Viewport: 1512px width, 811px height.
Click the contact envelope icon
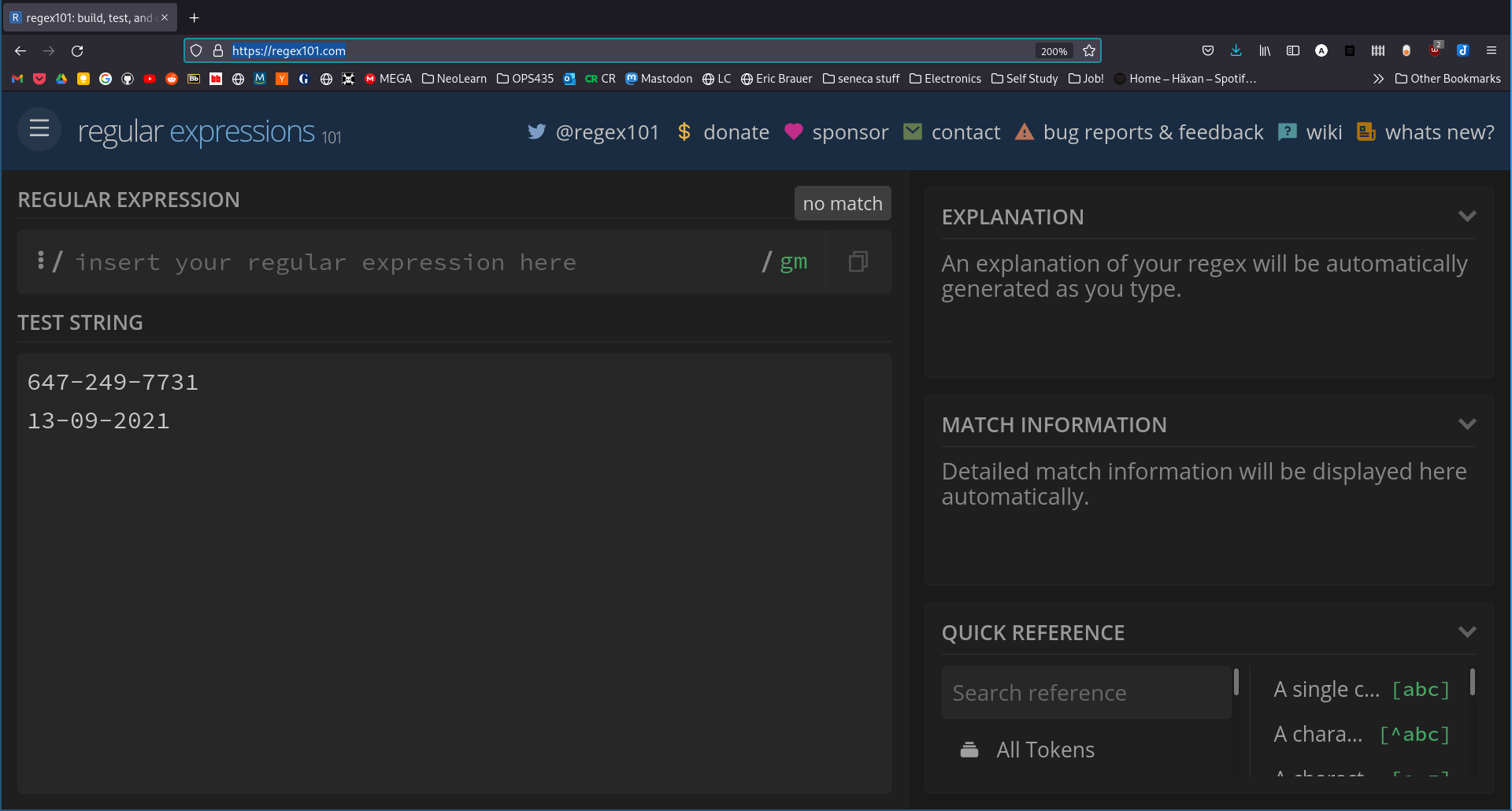click(x=912, y=131)
